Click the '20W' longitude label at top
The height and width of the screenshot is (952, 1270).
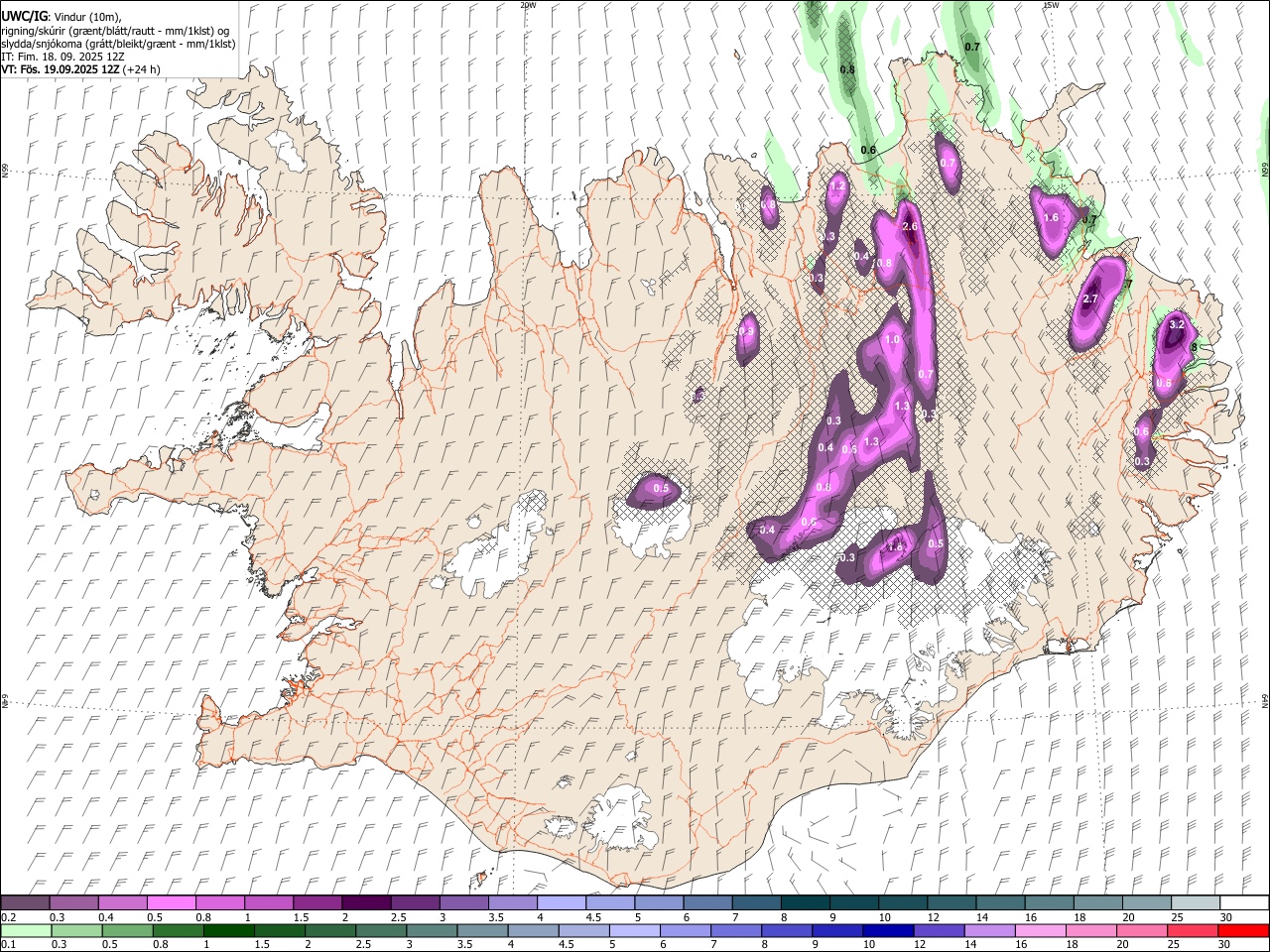pyautogui.click(x=529, y=5)
